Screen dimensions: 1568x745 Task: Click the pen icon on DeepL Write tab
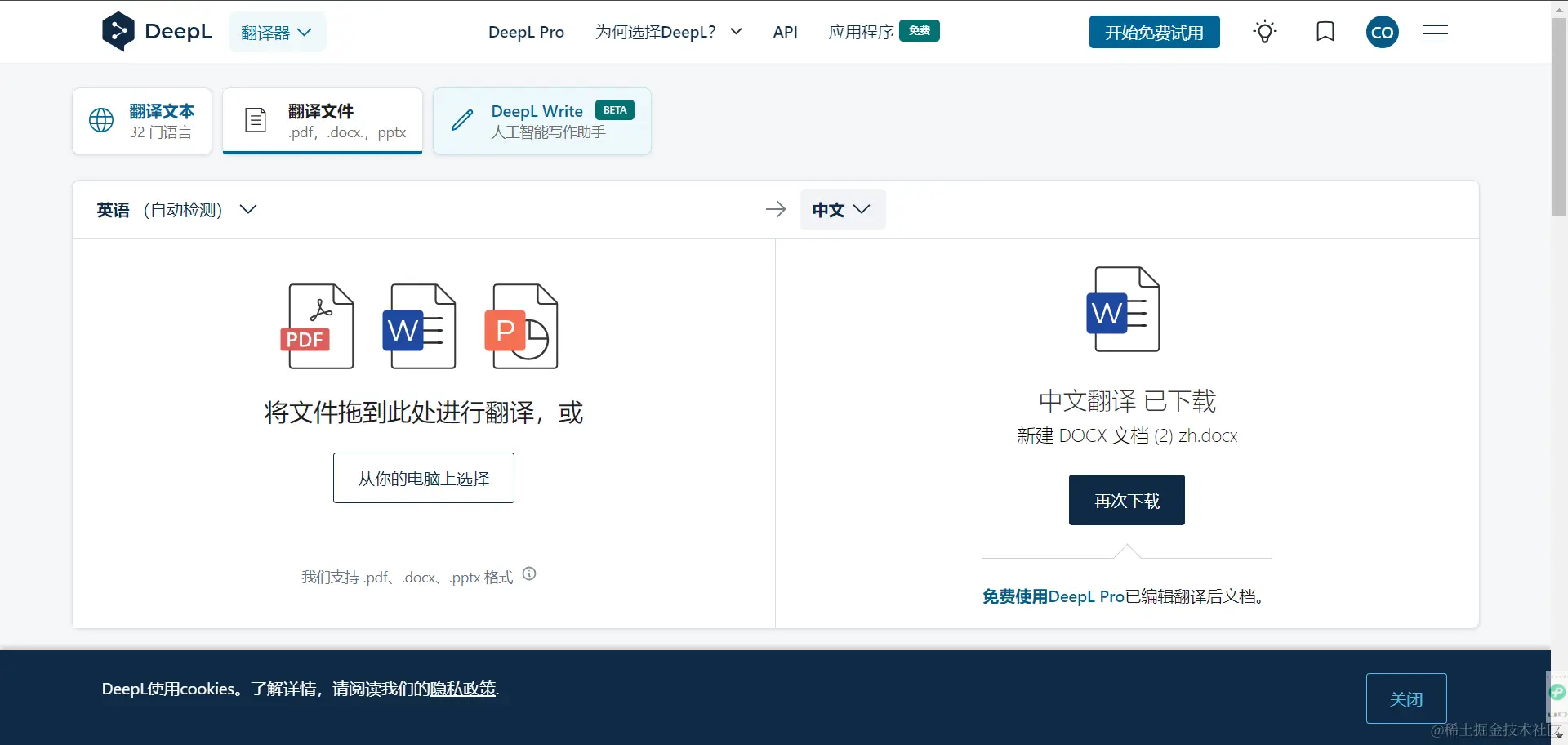tap(462, 120)
